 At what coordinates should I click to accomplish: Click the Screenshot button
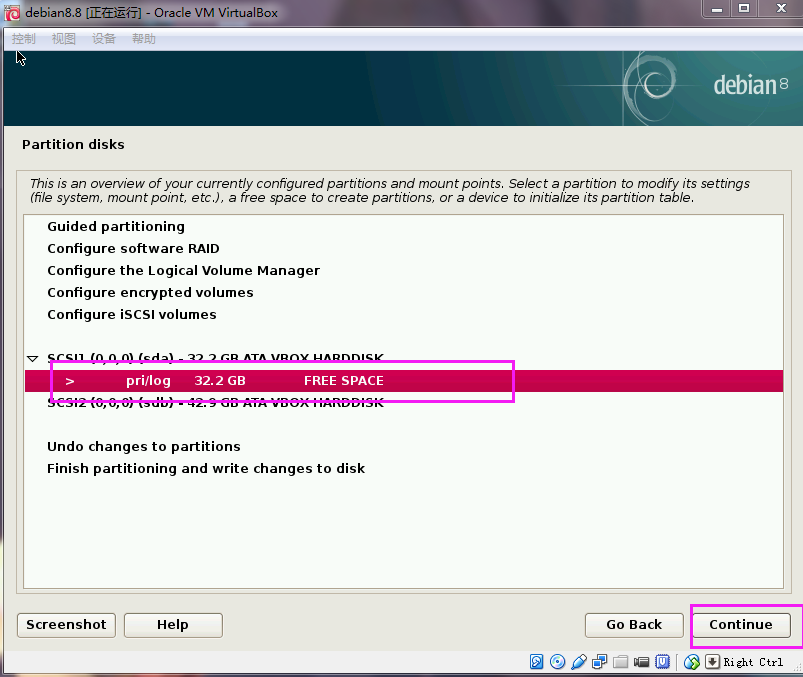coord(66,625)
